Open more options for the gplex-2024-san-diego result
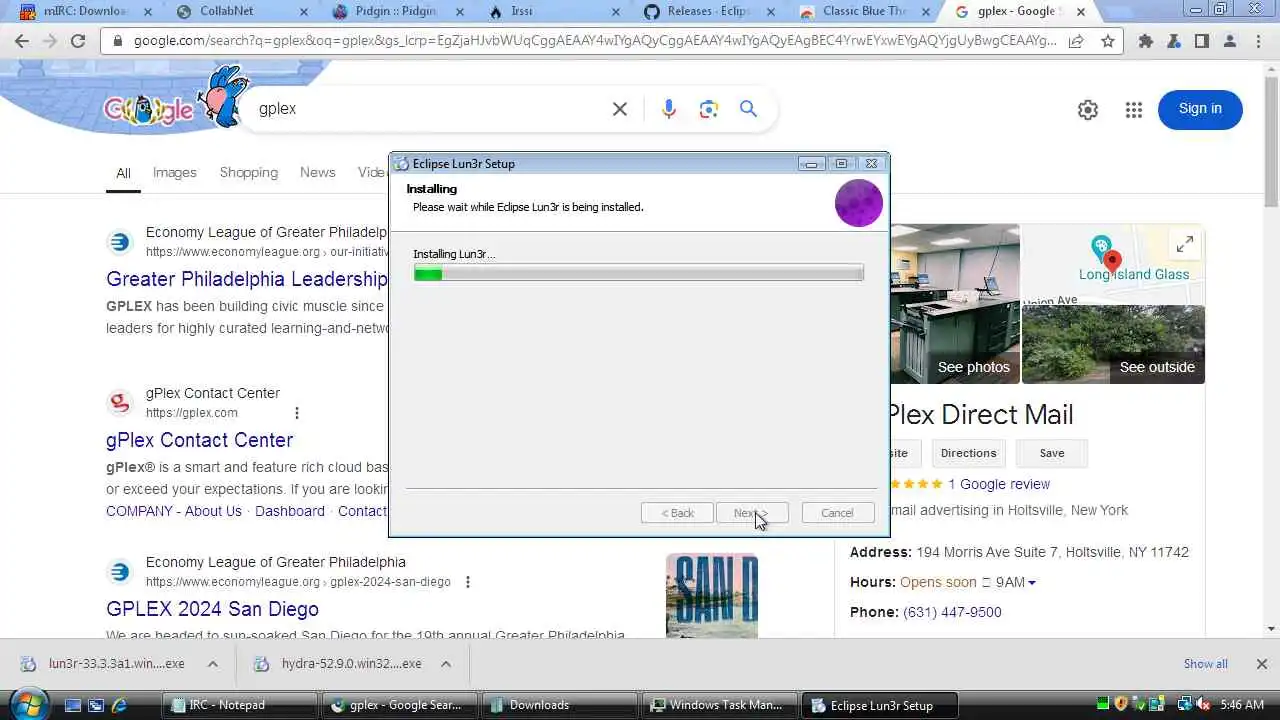 [x=467, y=582]
